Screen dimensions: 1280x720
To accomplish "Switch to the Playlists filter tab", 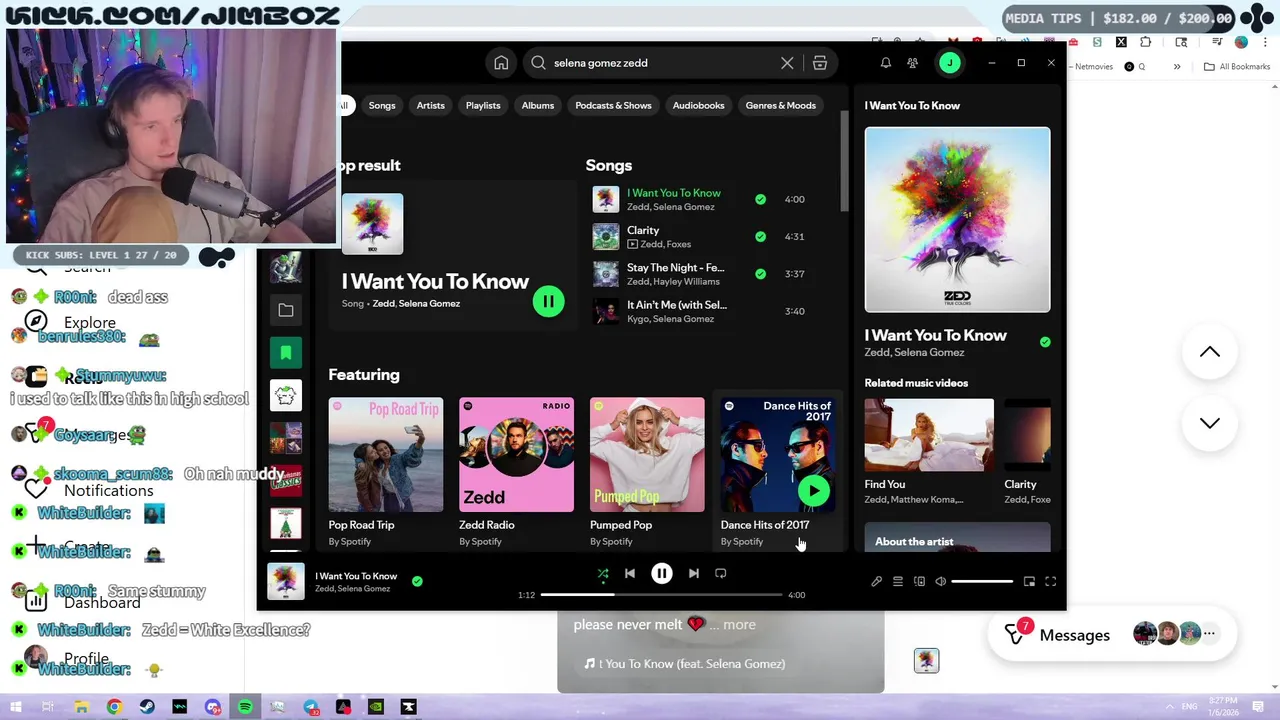I will [483, 105].
